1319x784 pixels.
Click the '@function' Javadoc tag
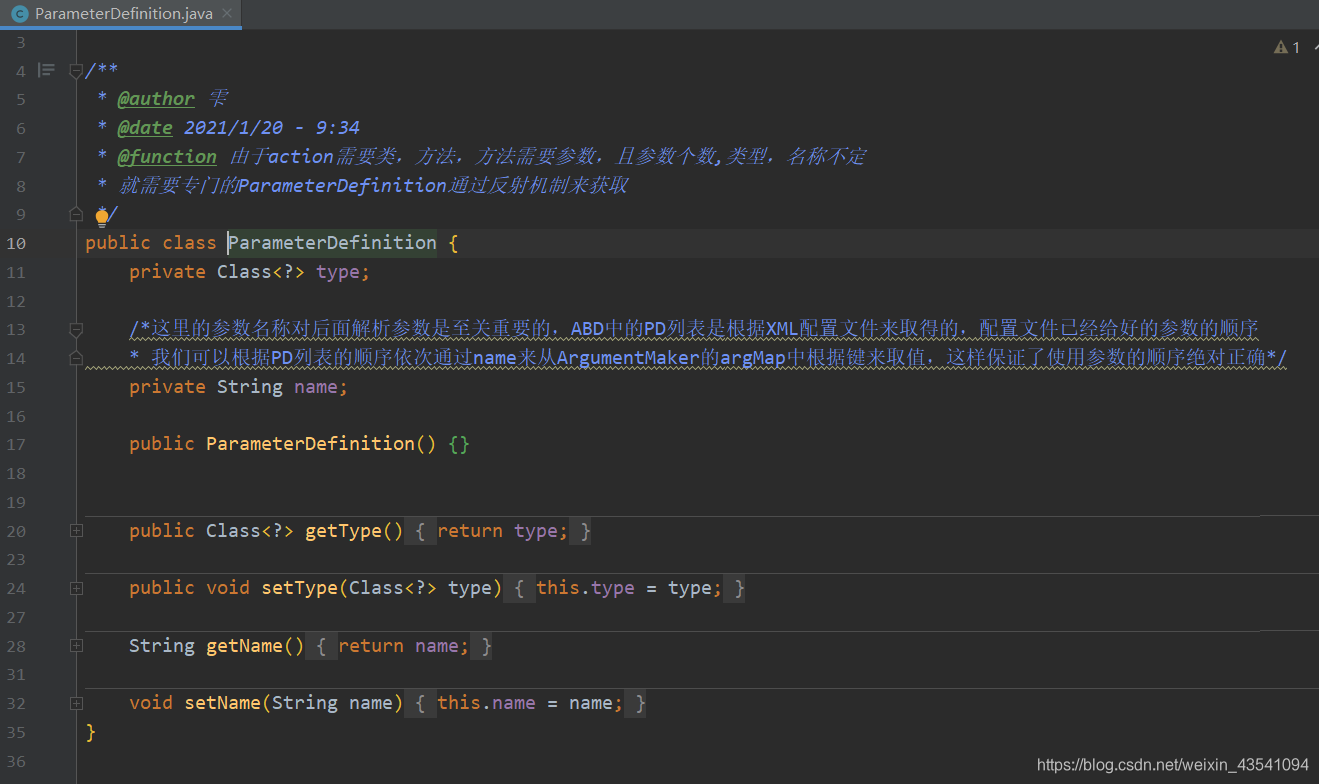pos(167,156)
